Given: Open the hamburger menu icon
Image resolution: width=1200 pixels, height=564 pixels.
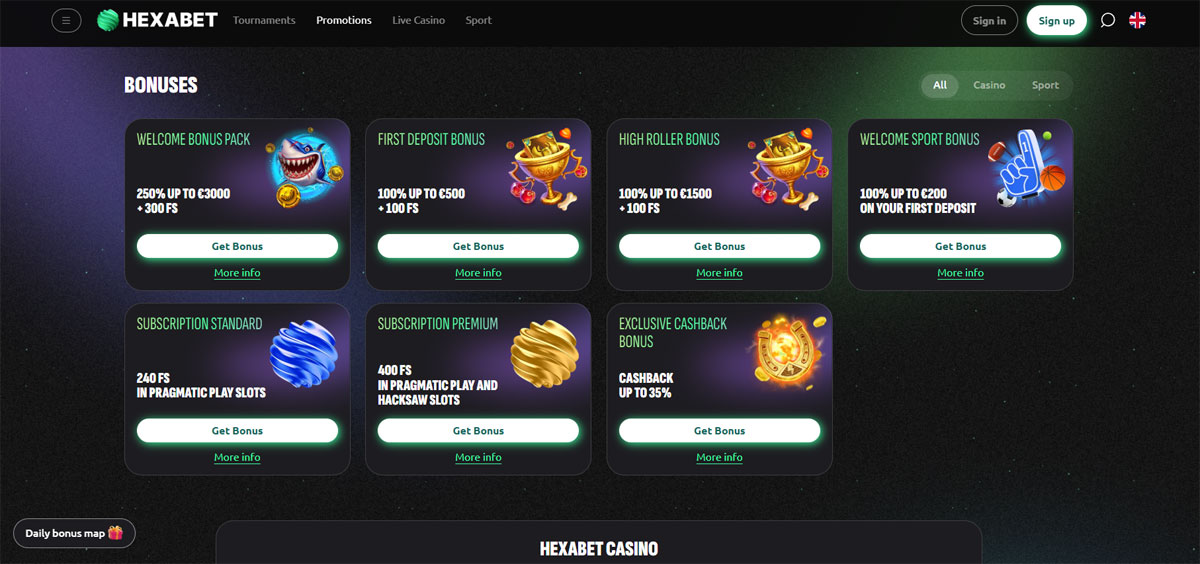Looking at the screenshot, I should (x=66, y=20).
